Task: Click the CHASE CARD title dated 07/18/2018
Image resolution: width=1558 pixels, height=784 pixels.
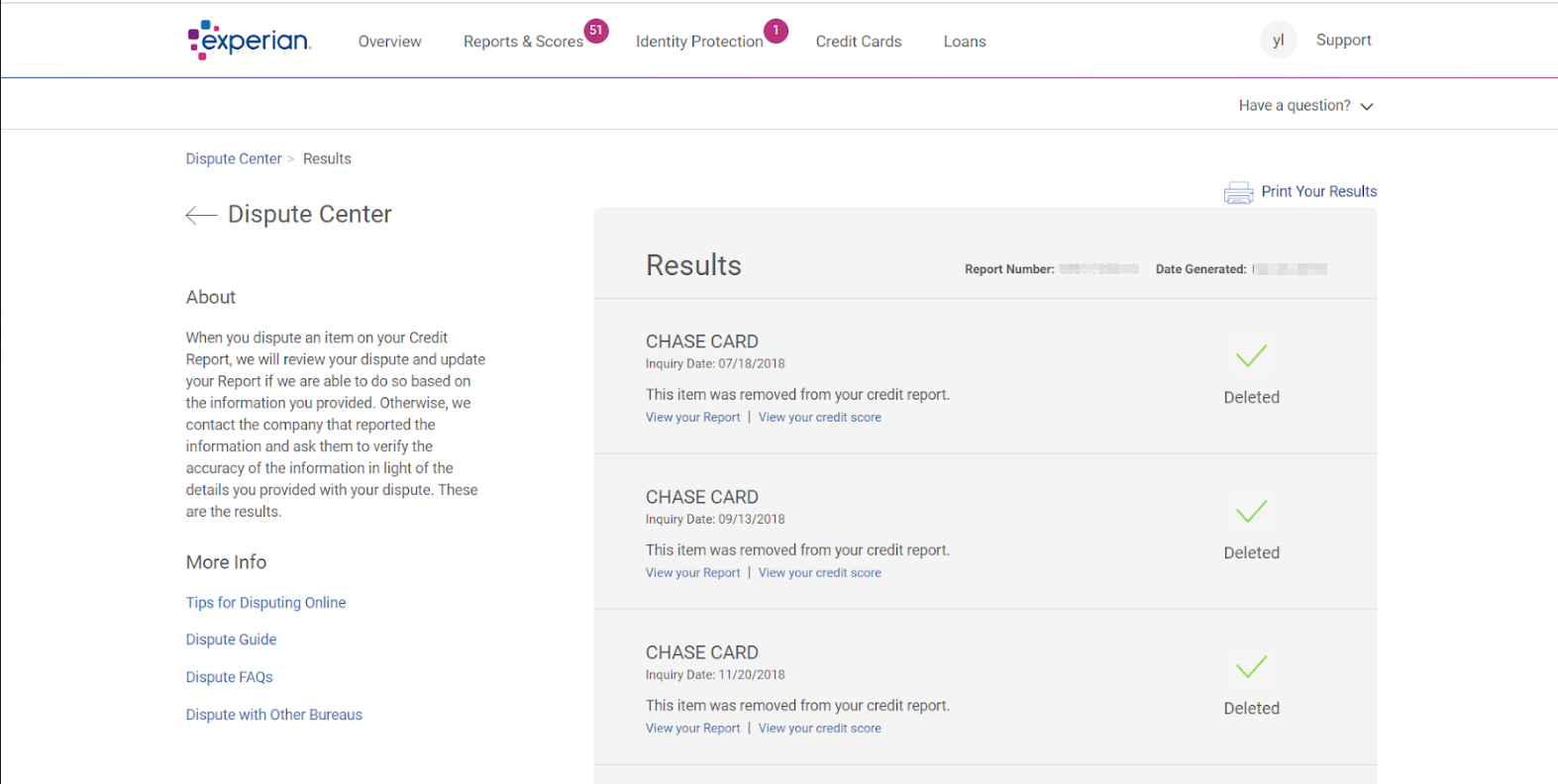Action: (x=702, y=342)
